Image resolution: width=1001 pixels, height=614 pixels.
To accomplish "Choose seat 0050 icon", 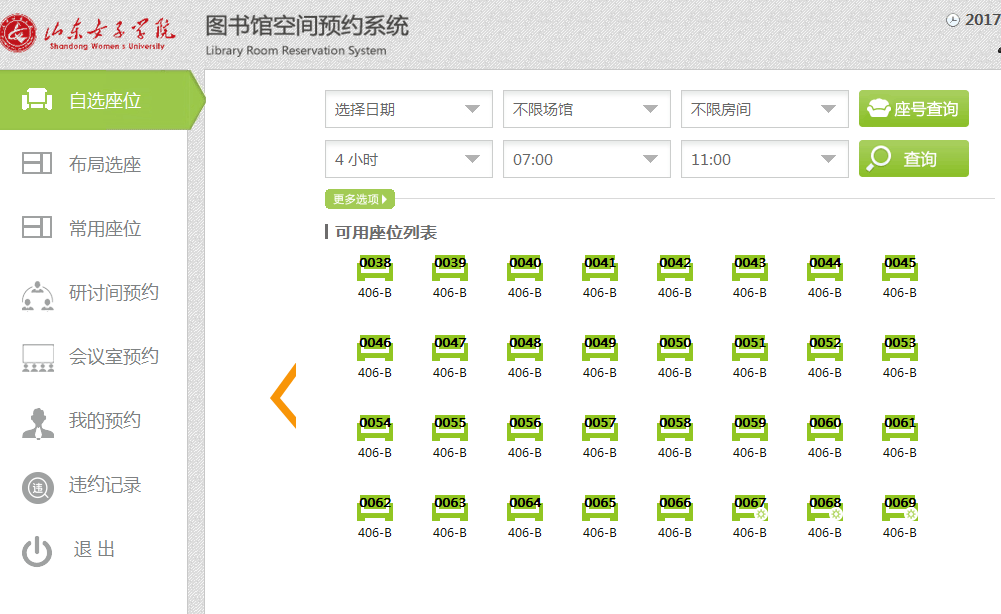I will point(675,348).
